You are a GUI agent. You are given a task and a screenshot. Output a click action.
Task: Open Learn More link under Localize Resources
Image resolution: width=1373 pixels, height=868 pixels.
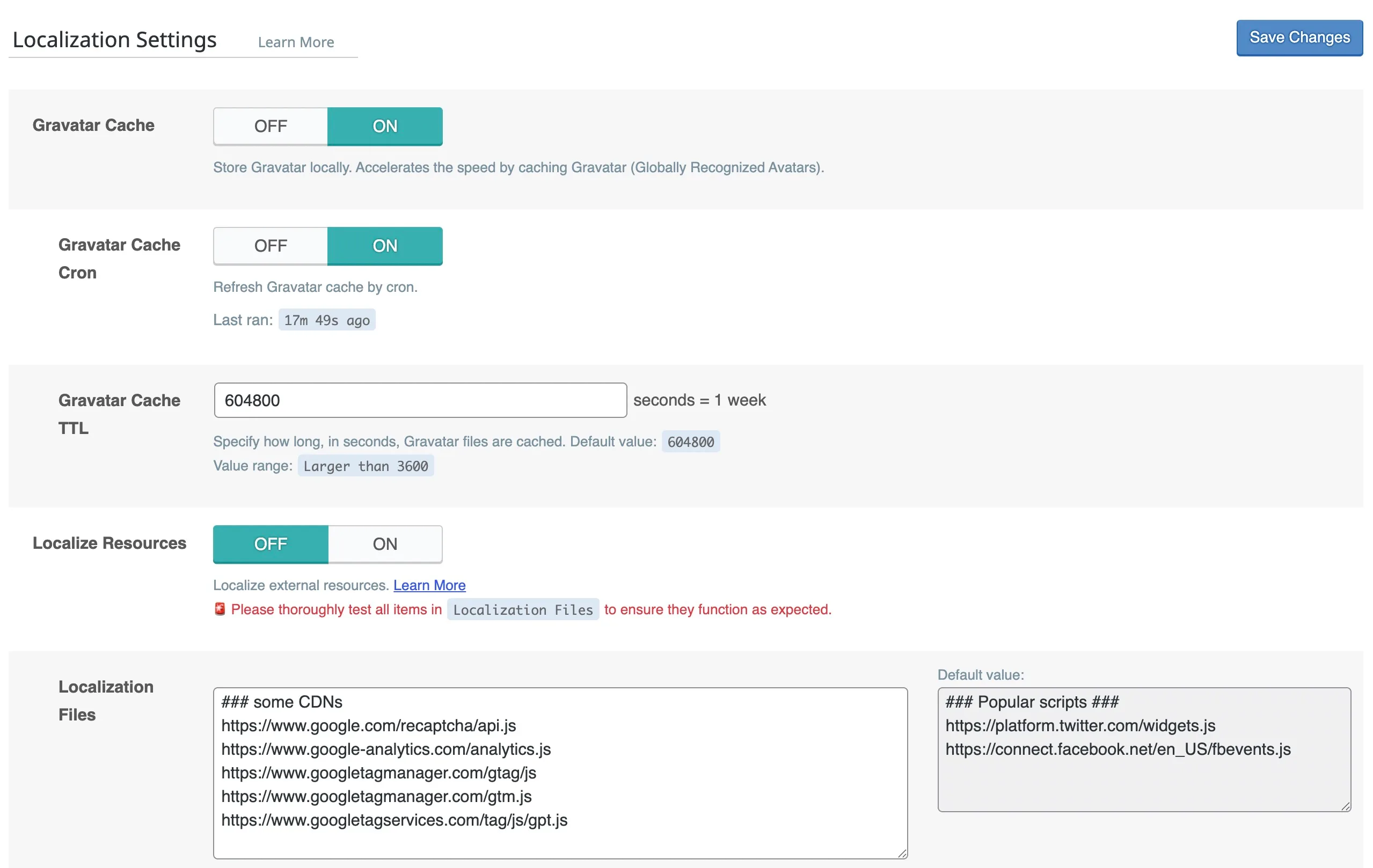429,585
